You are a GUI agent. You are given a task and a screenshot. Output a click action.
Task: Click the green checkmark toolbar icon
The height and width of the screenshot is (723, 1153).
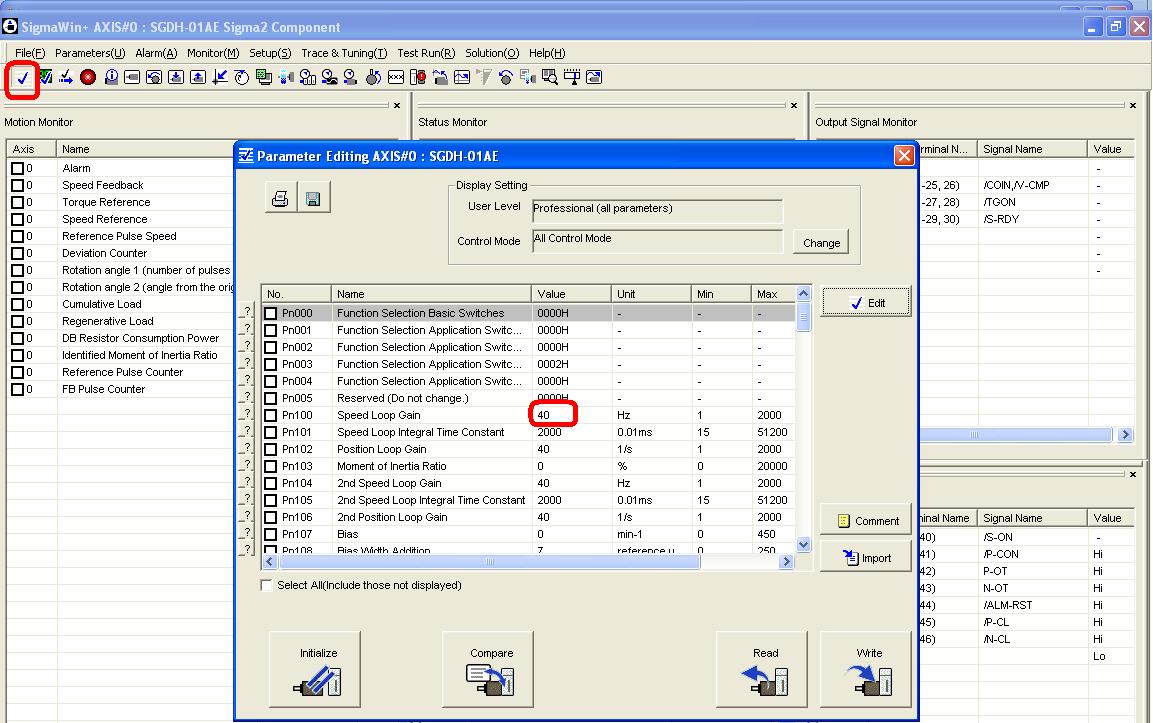click(x=46, y=76)
